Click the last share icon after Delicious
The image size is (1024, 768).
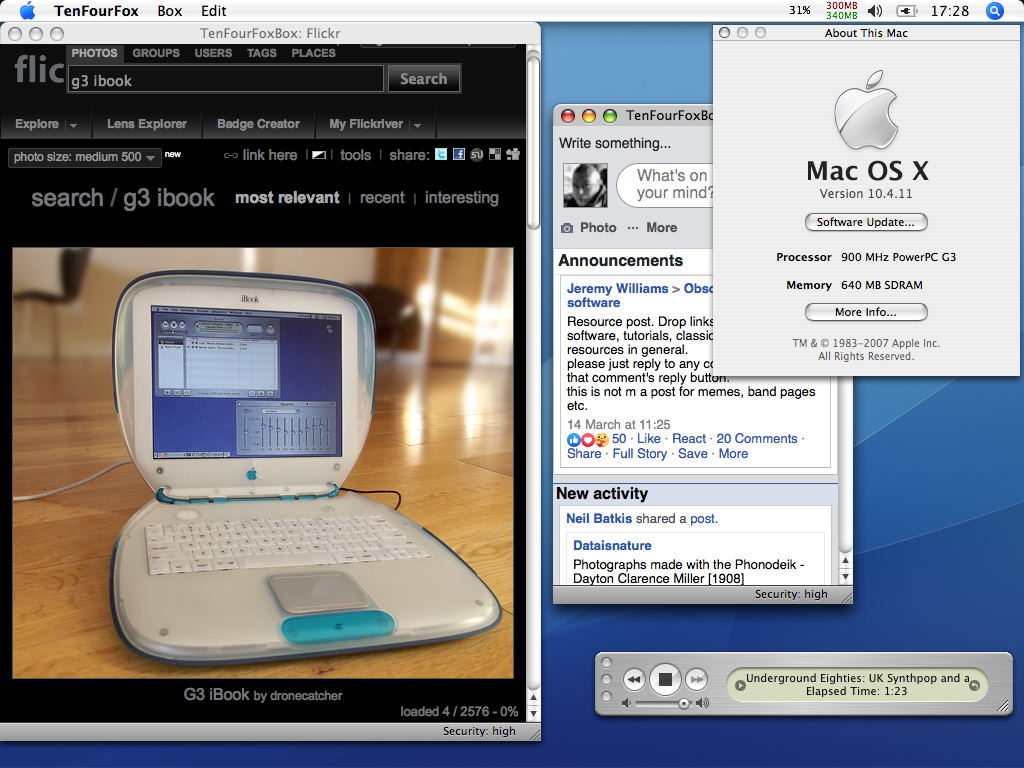[513, 154]
